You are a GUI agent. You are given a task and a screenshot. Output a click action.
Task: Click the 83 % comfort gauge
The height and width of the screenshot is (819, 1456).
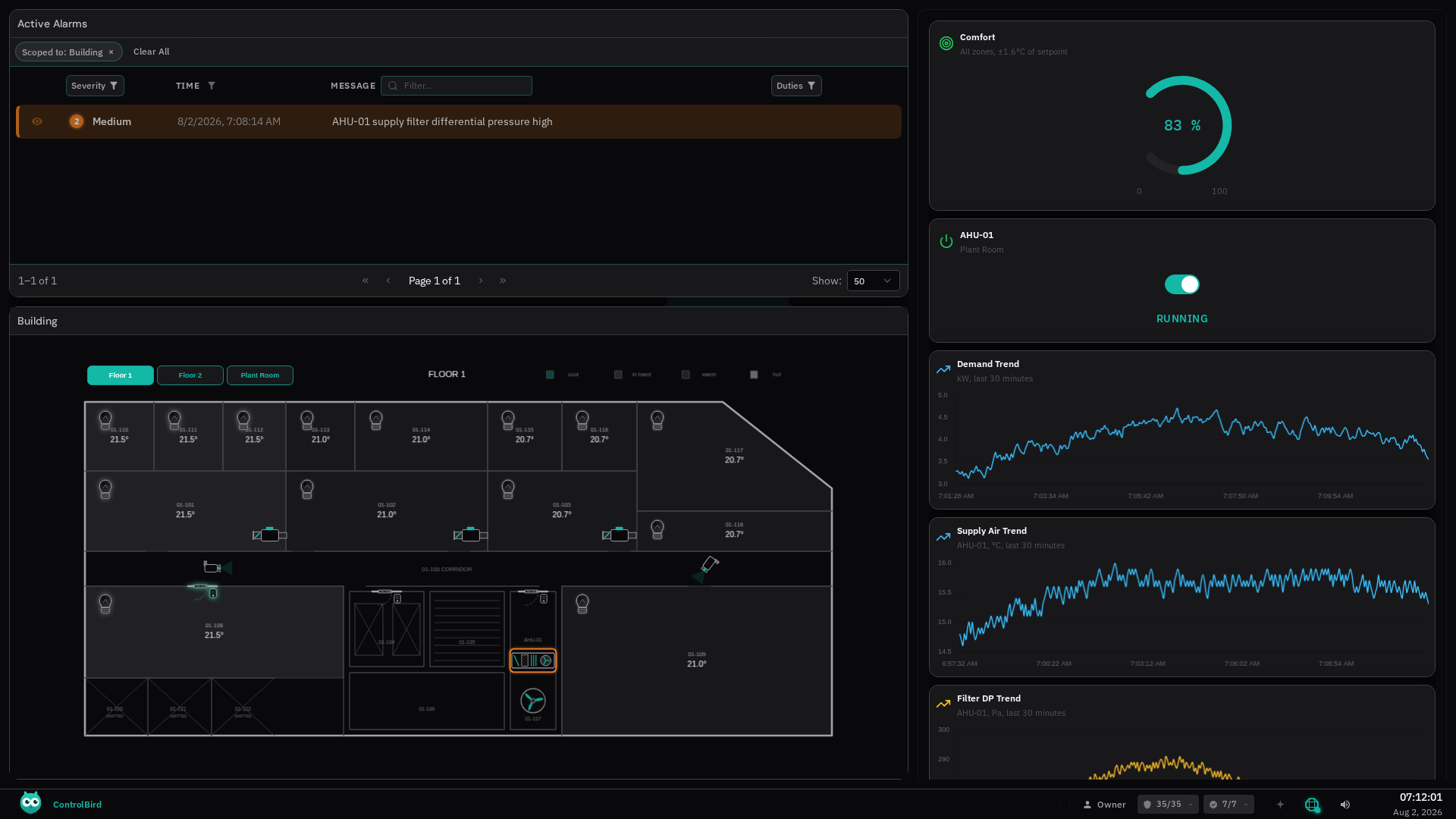pos(1182,125)
